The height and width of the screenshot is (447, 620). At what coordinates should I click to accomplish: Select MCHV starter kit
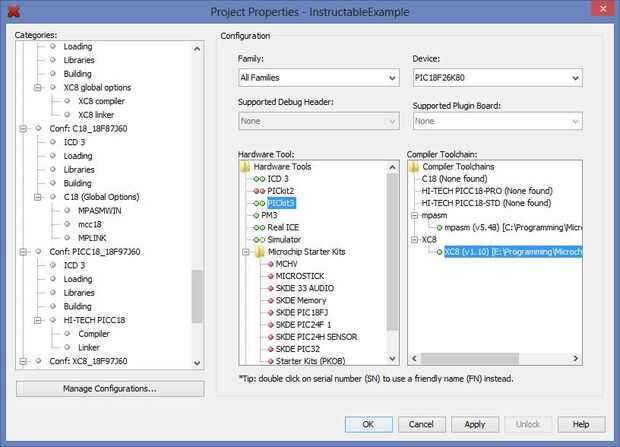[x=286, y=264]
